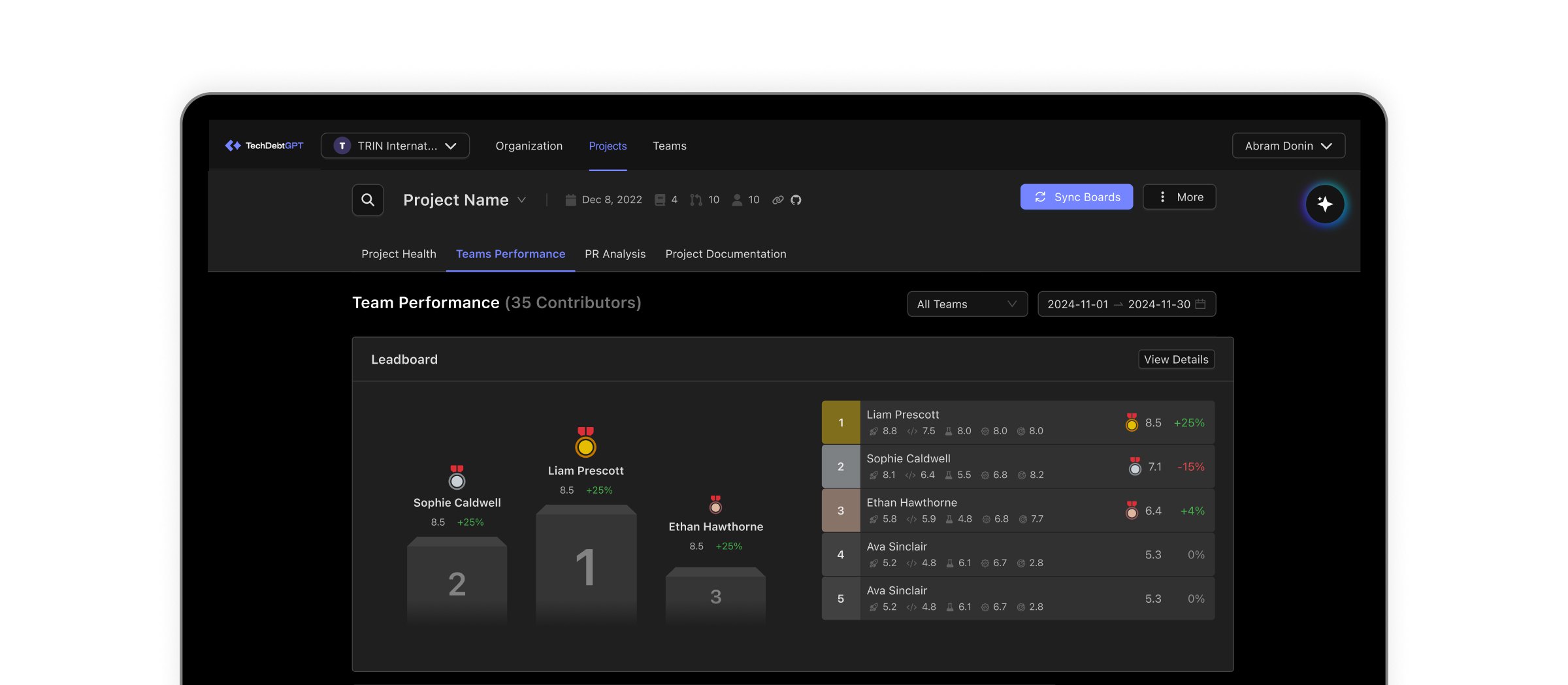Select rank 3 Ethan Hawthorne leaderboard row
This screenshot has height=685, width=1568.
[1018, 510]
